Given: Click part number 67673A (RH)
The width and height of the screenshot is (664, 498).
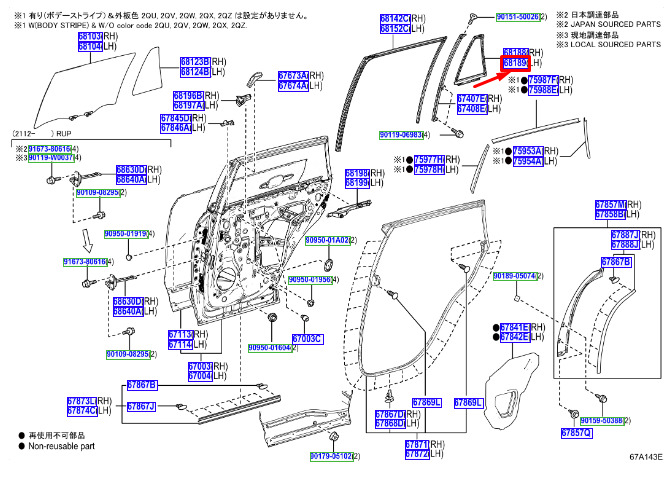Looking at the screenshot, I should 293,76.
